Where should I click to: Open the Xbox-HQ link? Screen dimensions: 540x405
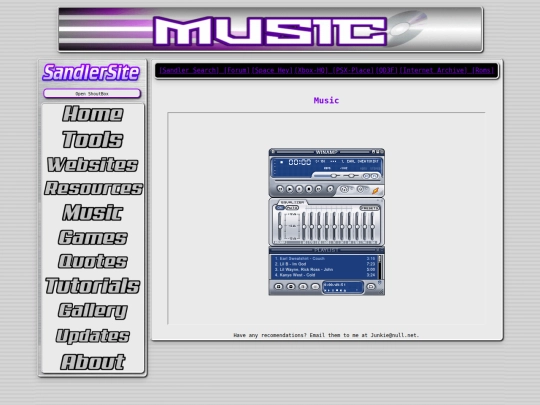[x=311, y=70]
